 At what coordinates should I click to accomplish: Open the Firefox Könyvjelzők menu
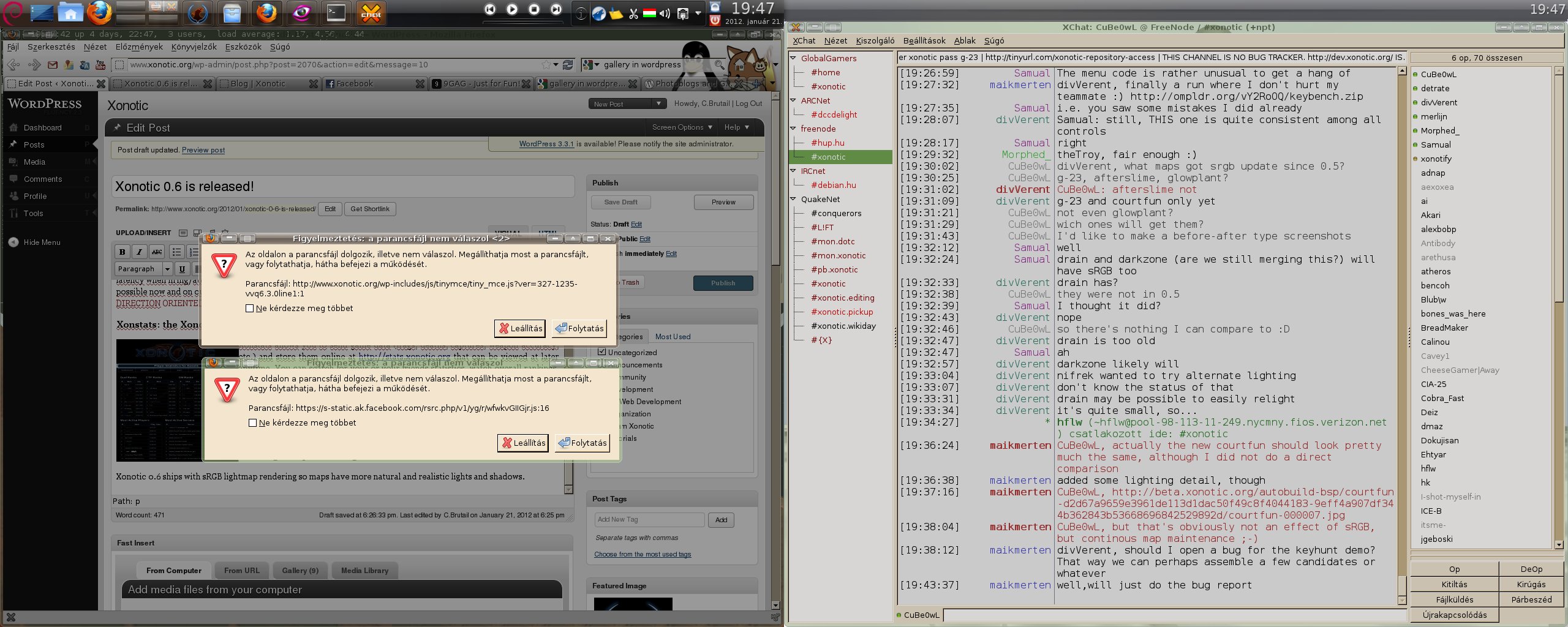(194, 47)
